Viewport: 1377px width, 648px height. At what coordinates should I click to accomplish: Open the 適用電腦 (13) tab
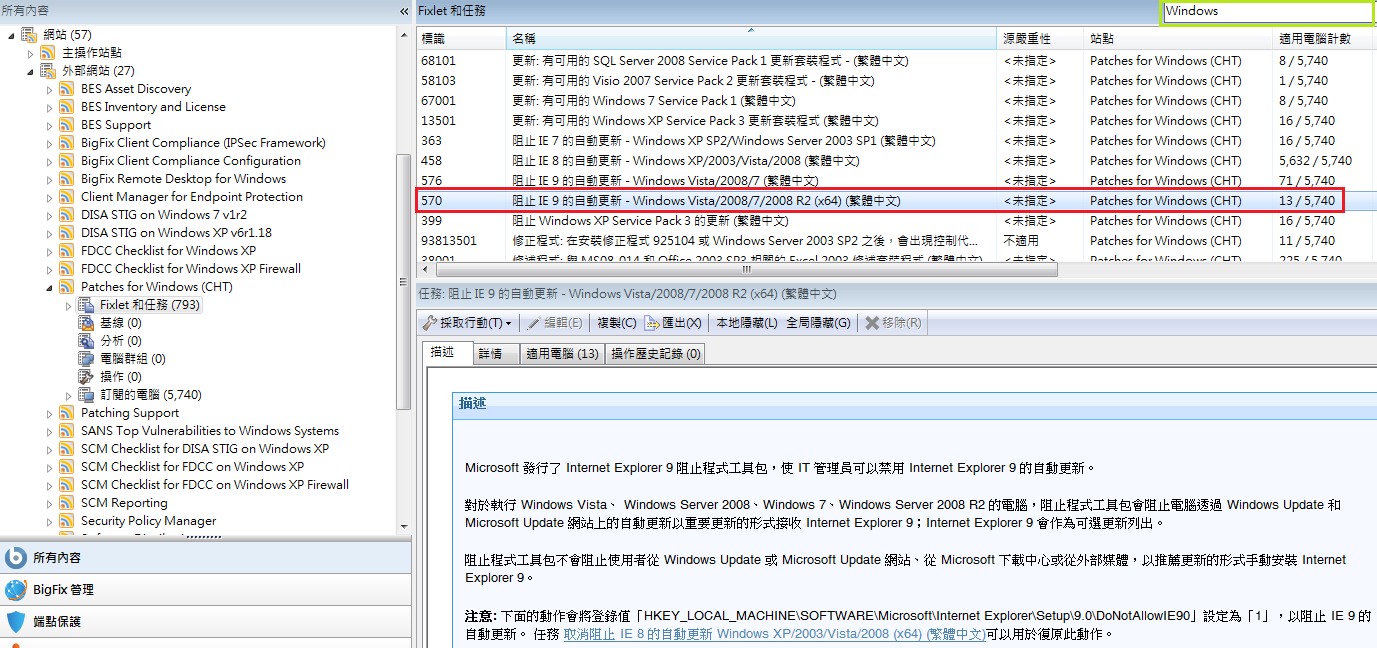(x=562, y=354)
